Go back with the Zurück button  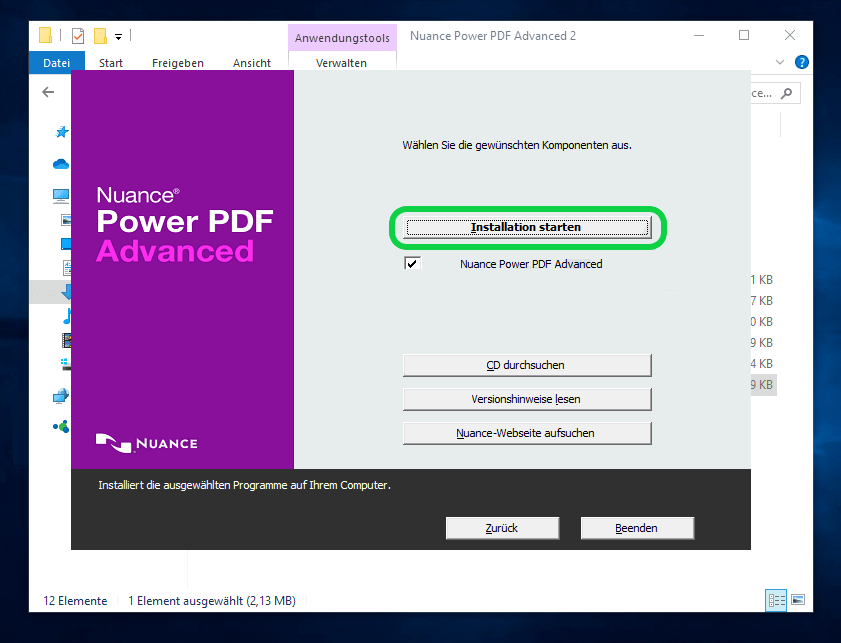point(503,528)
